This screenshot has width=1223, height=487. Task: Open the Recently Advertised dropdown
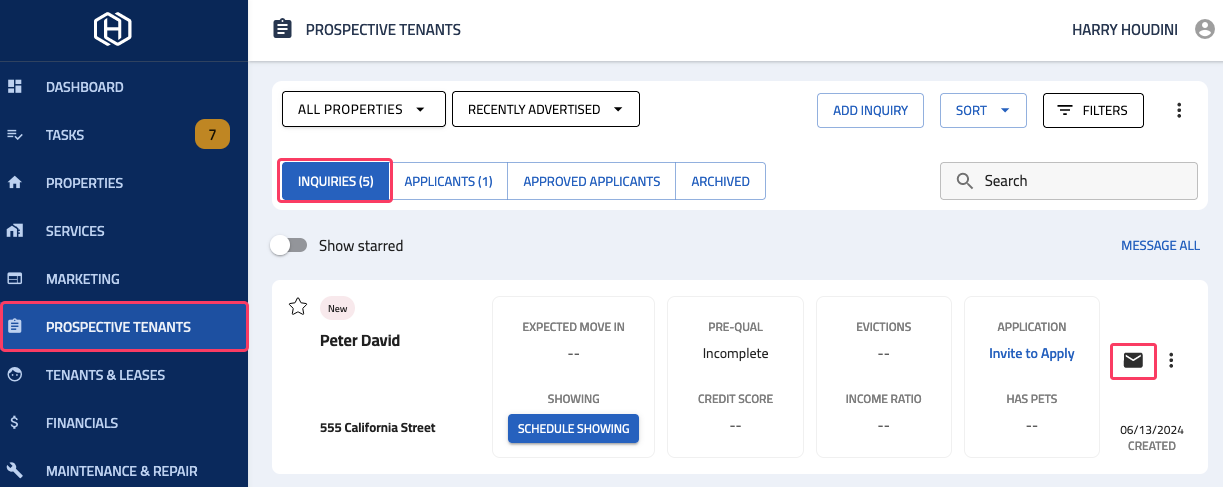(x=546, y=110)
